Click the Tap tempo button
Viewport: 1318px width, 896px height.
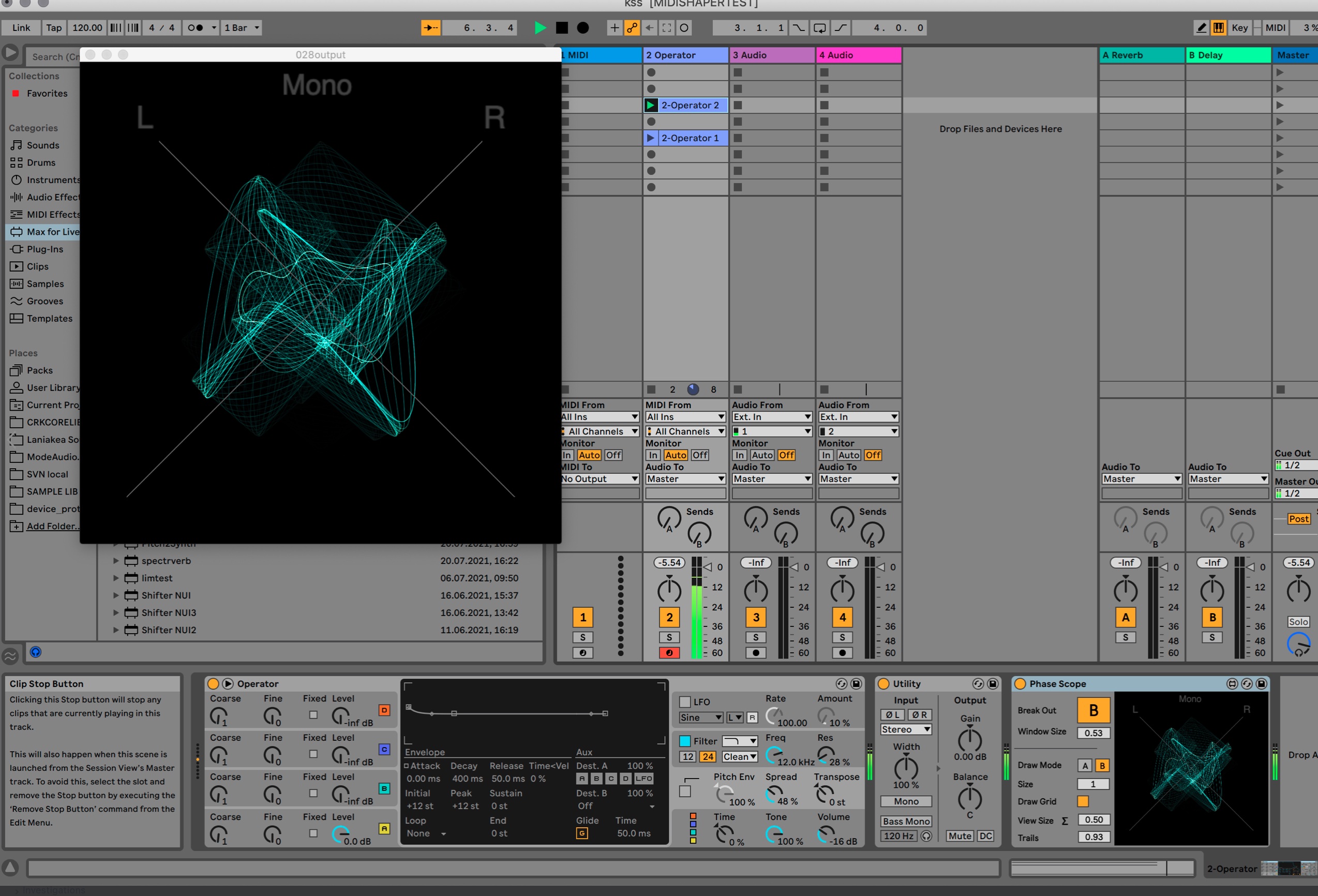point(54,28)
